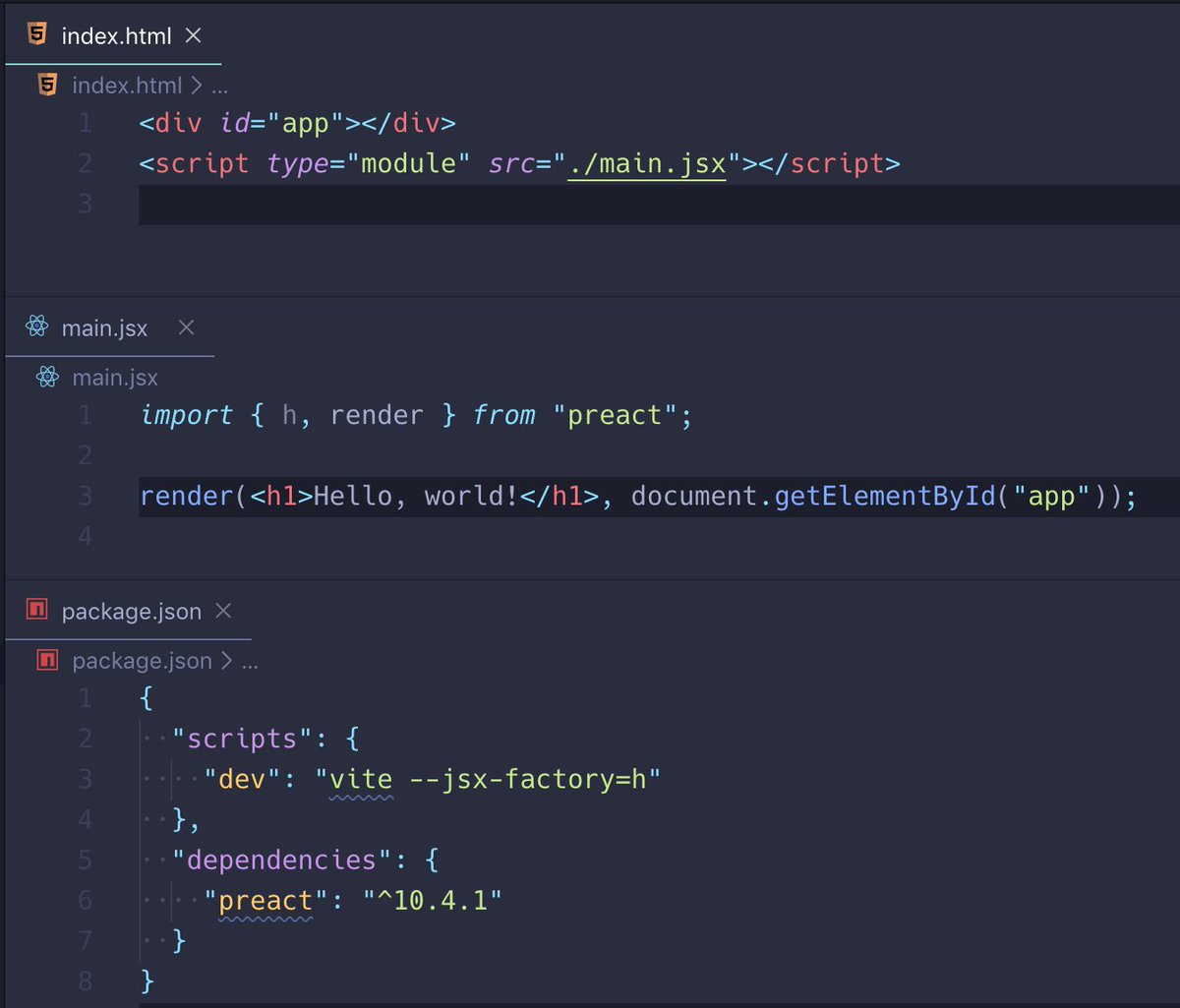Click the "dependencies" key

(282, 860)
